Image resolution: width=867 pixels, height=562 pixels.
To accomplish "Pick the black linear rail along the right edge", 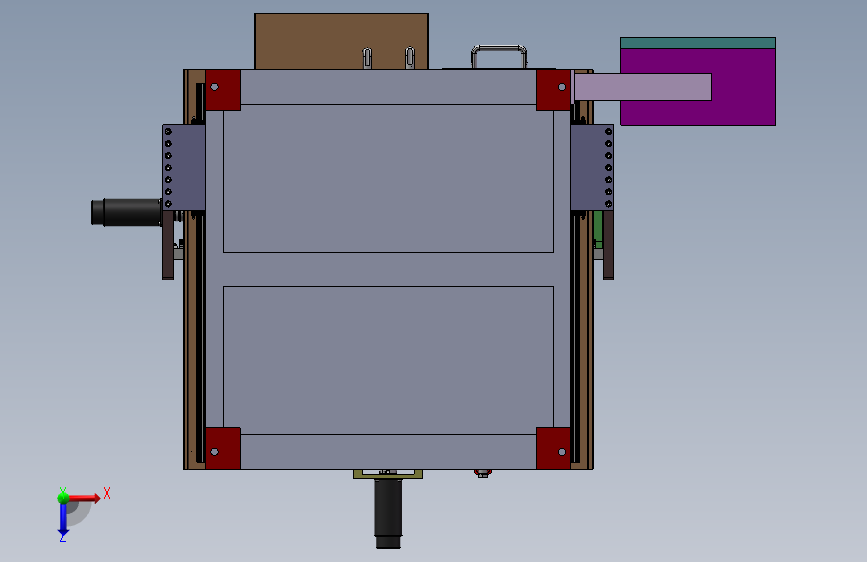I will coord(576,339).
